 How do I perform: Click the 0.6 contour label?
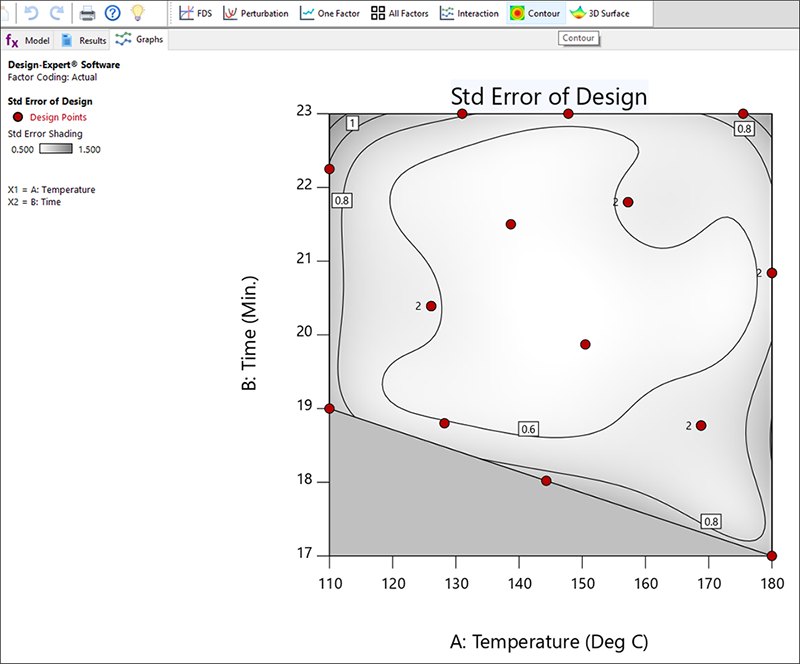(529, 429)
